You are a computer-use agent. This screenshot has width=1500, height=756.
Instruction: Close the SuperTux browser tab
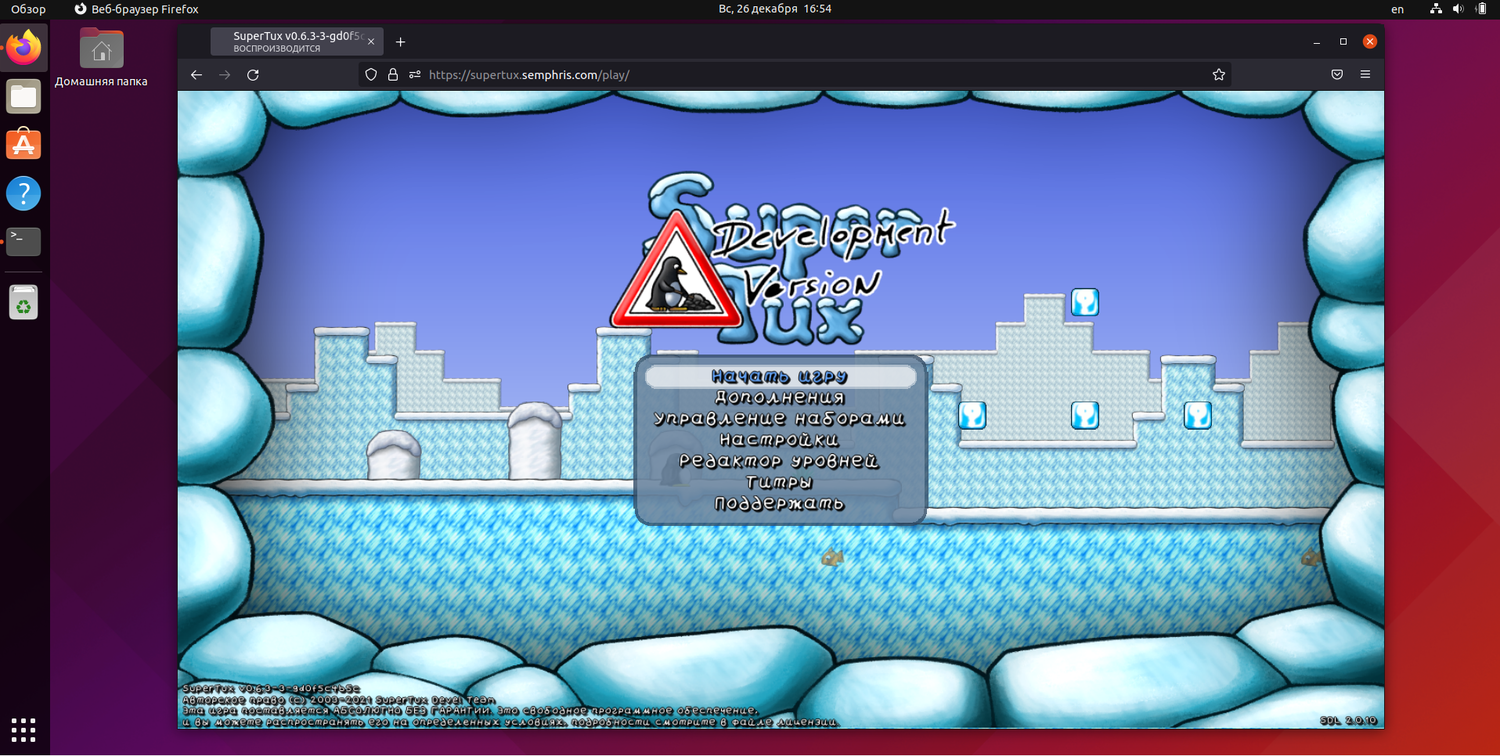point(371,42)
